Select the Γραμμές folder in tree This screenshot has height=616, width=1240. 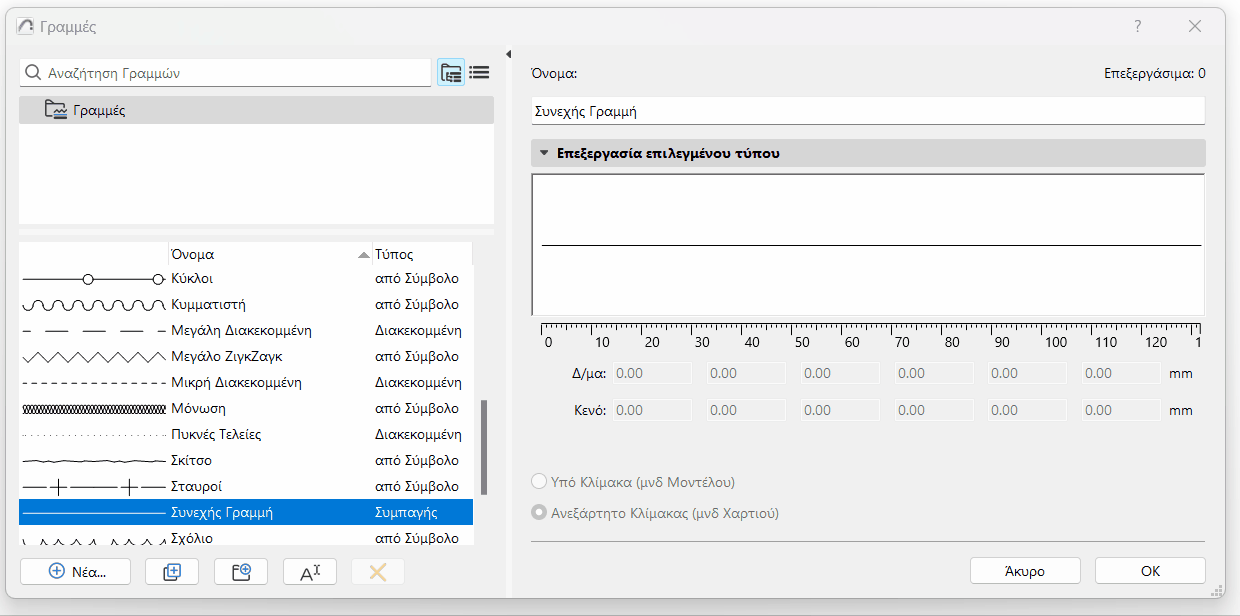point(98,110)
